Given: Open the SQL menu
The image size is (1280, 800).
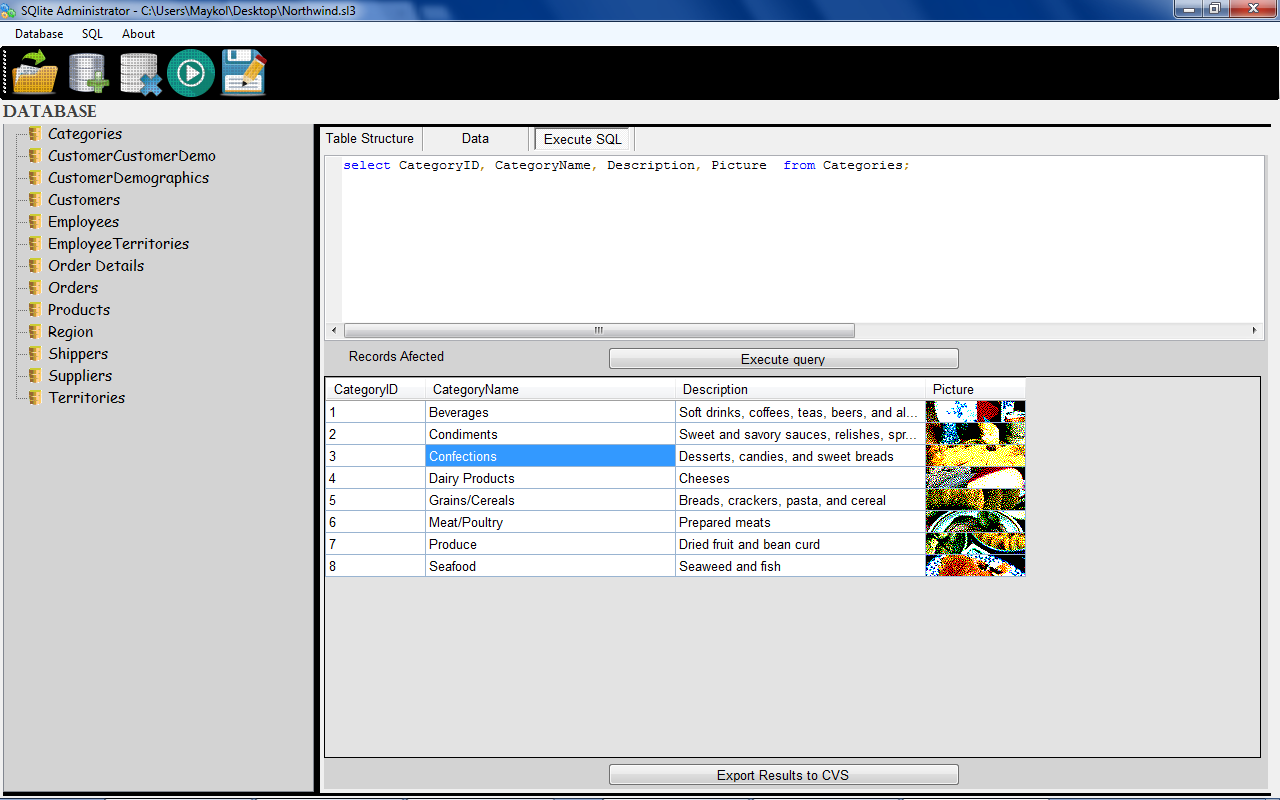Looking at the screenshot, I should 91,33.
